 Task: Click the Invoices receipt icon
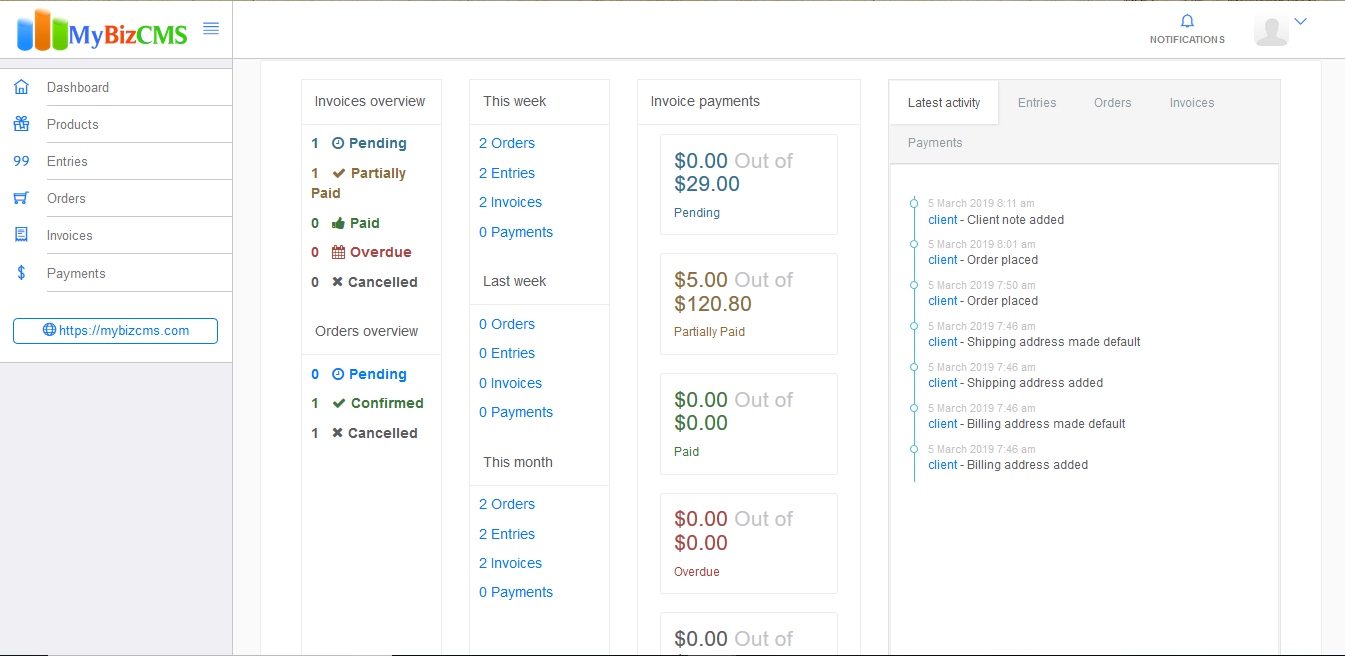[x=21, y=235]
